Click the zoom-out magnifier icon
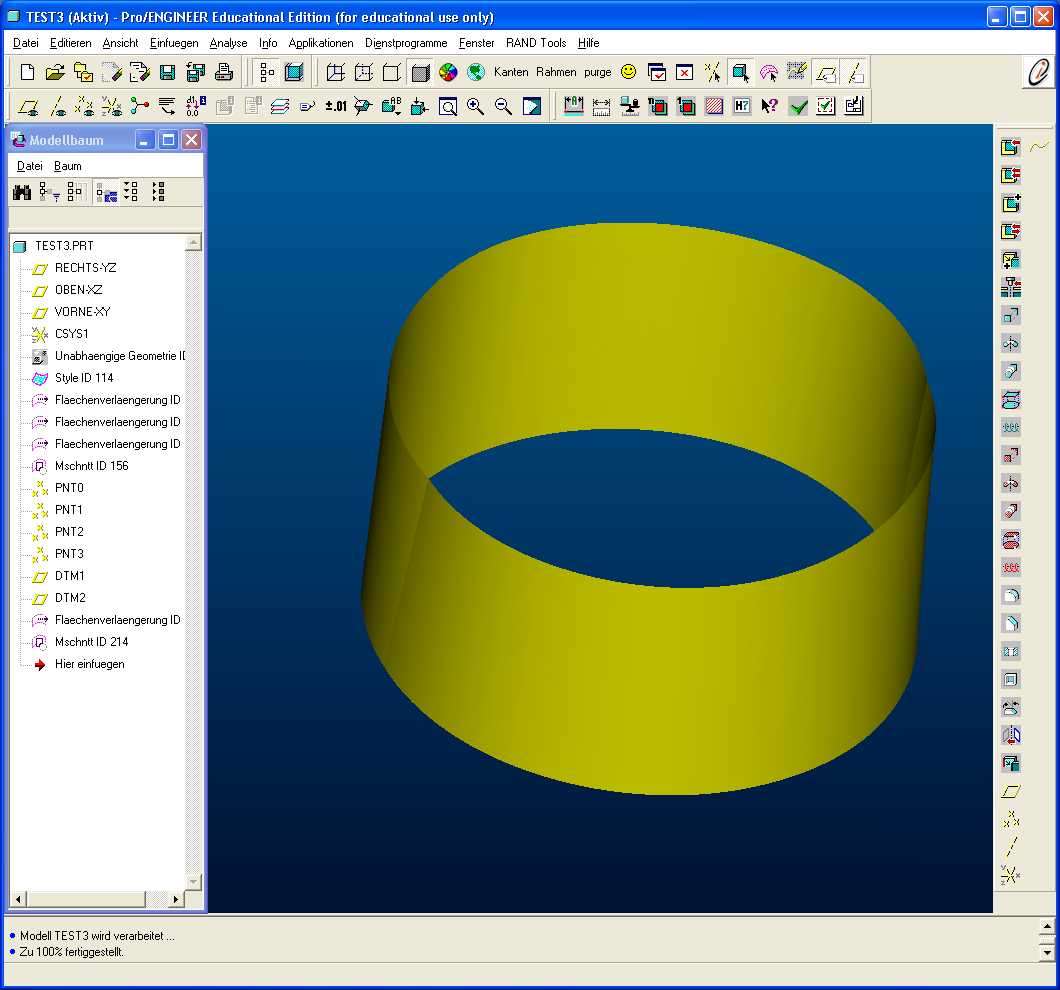Image resolution: width=1060 pixels, height=990 pixels. pos(503,106)
